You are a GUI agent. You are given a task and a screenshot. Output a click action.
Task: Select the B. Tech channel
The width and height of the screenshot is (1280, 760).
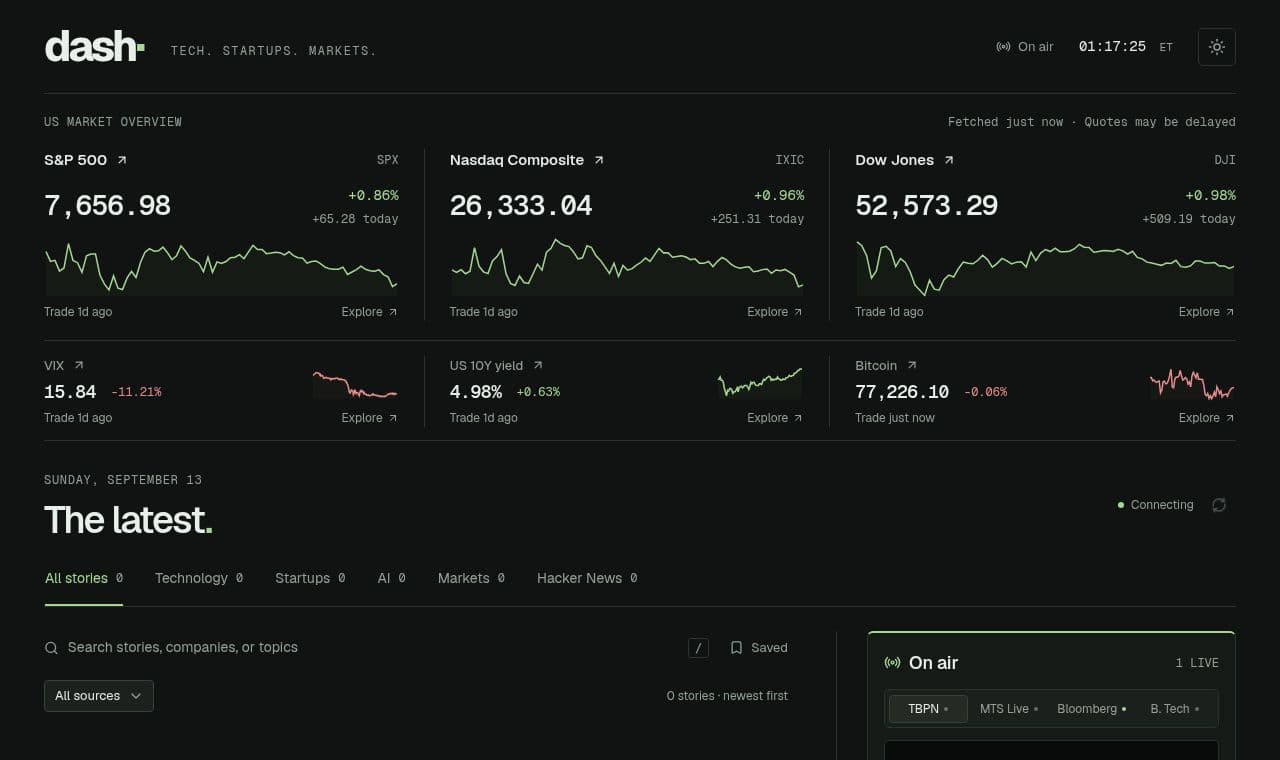(1175, 709)
